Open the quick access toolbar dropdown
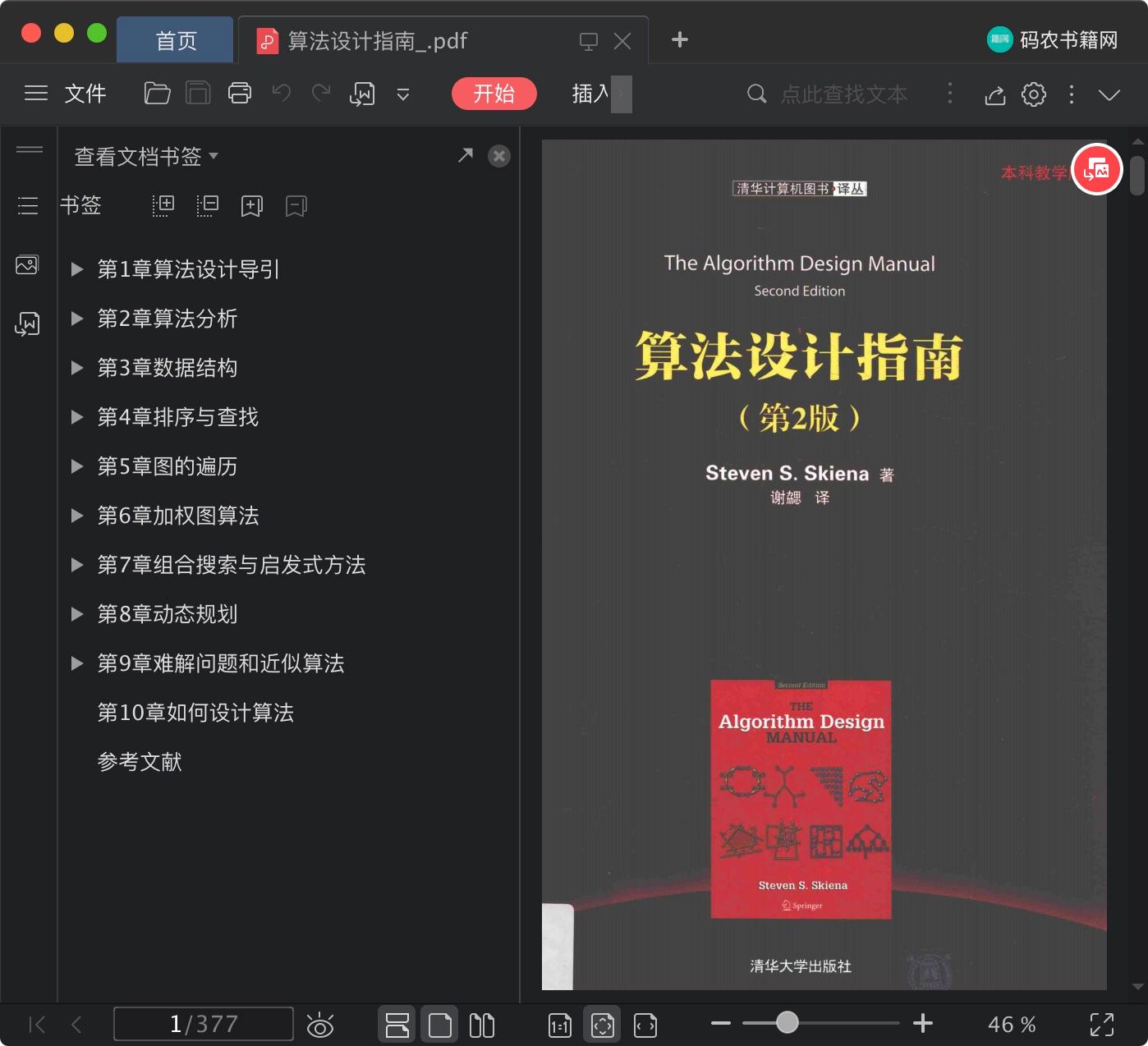Image resolution: width=1148 pixels, height=1046 pixels. (403, 94)
